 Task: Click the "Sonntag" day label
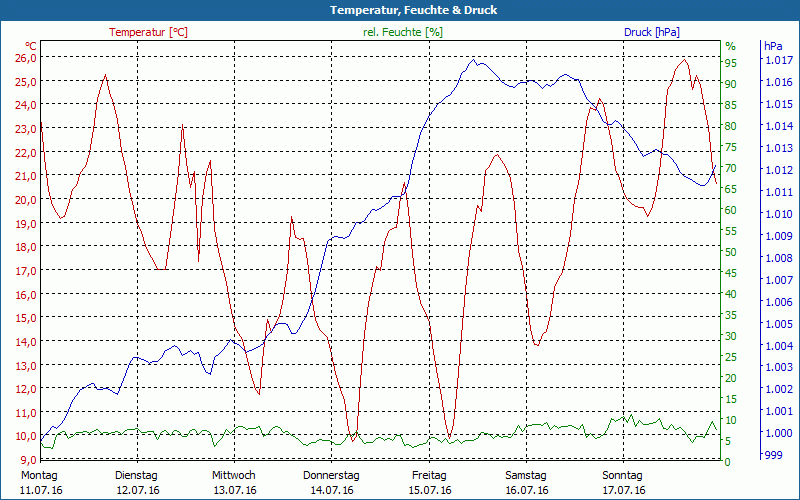pyautogui.click(x=623, y=475)
